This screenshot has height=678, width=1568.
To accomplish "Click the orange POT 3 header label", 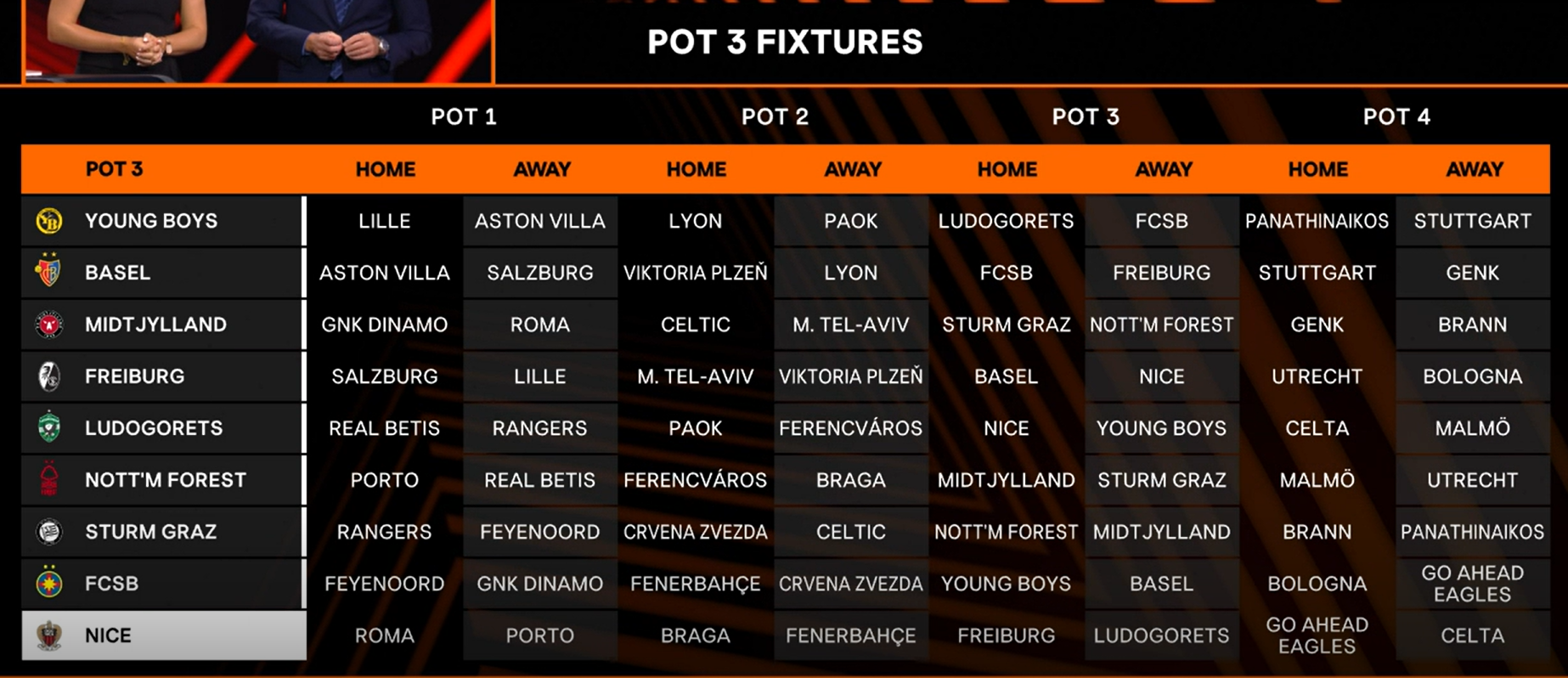I will [114, 169].
